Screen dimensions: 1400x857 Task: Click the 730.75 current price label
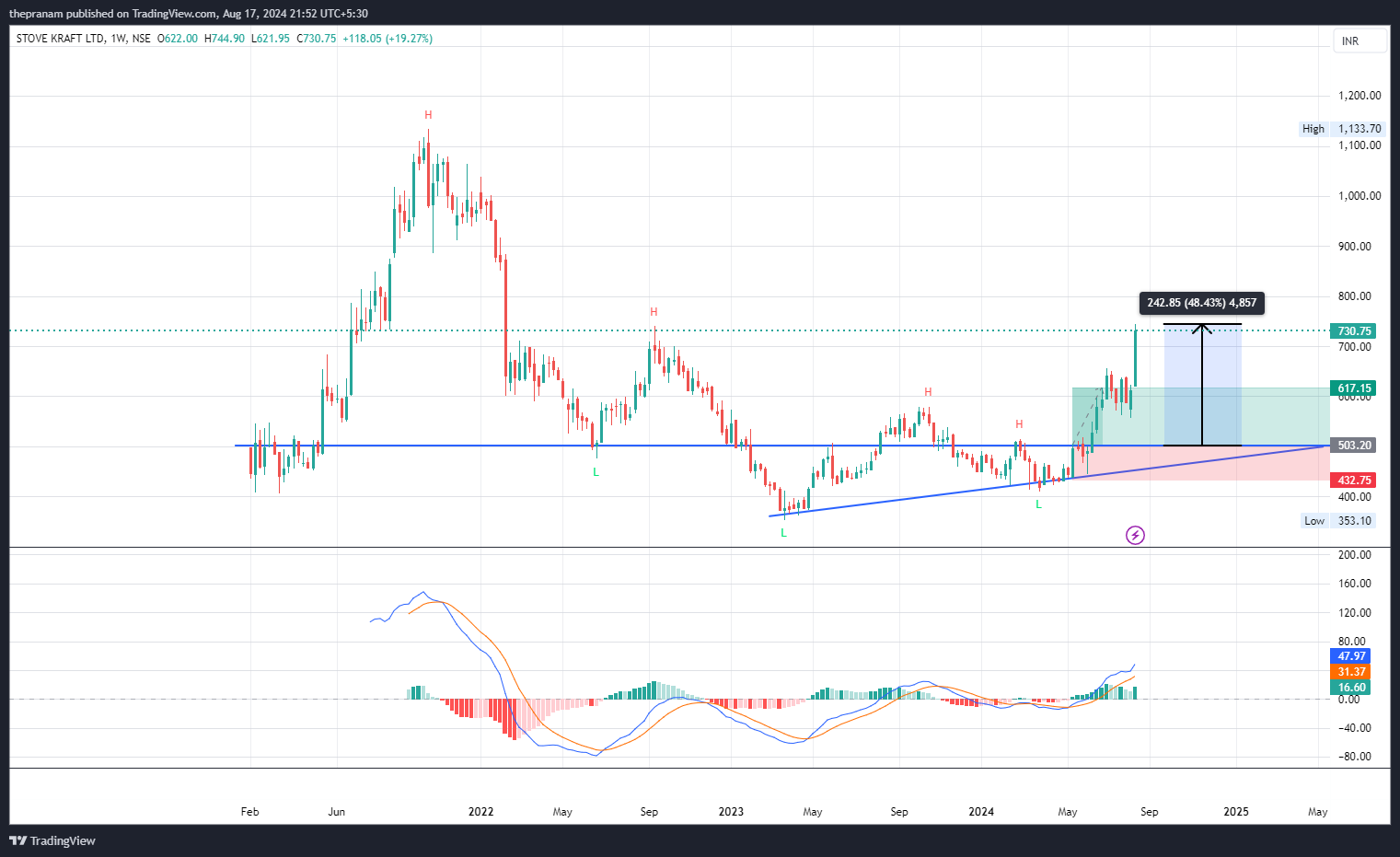(1354, 331)
